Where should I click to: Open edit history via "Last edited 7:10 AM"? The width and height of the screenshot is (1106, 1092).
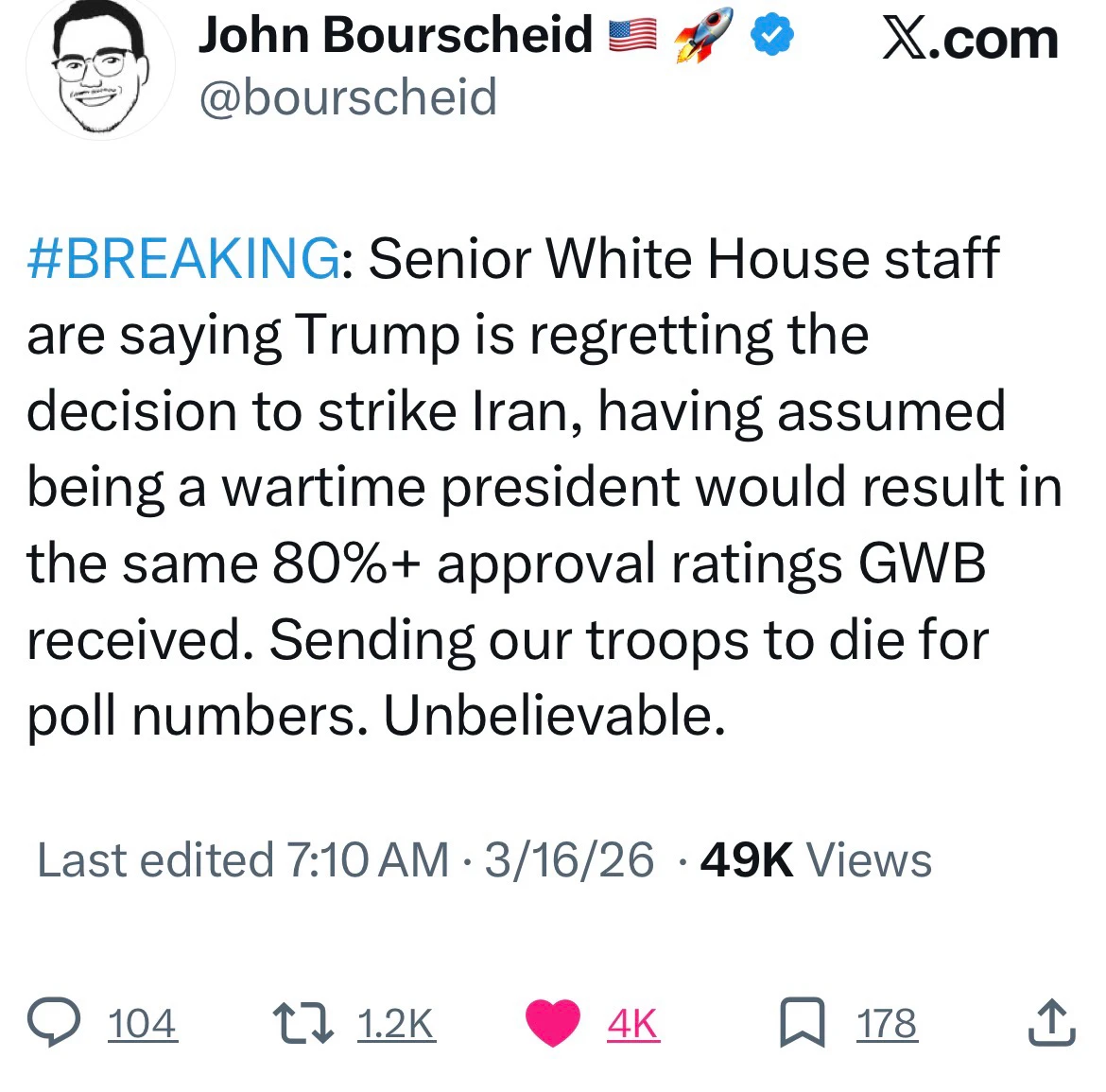[x=243, y=860]
